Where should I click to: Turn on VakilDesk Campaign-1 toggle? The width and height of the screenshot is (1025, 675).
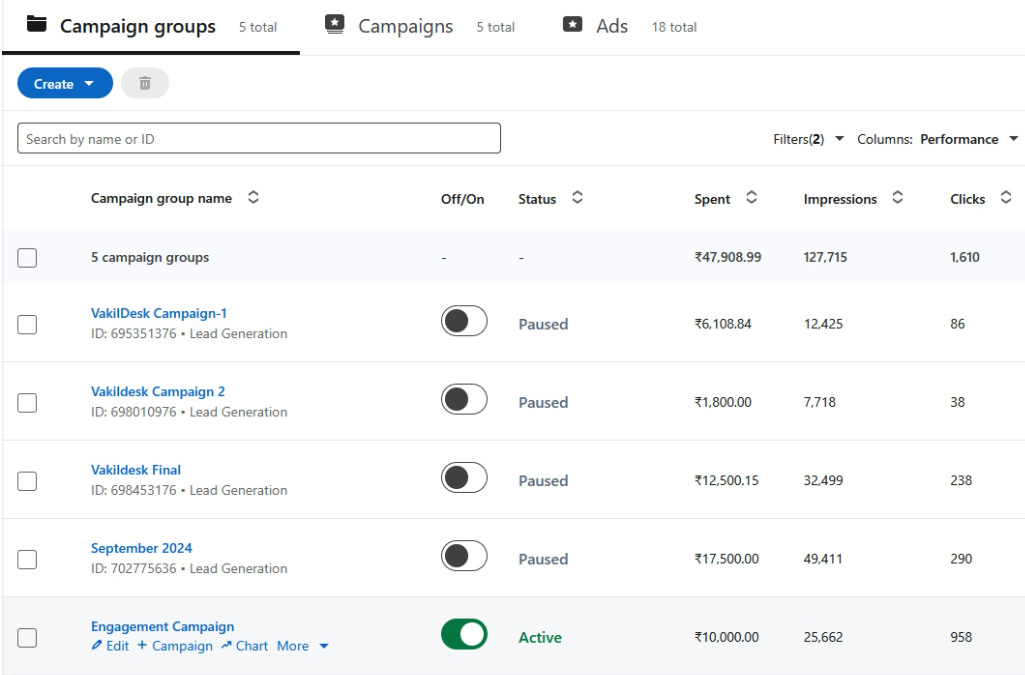[464, 322]
